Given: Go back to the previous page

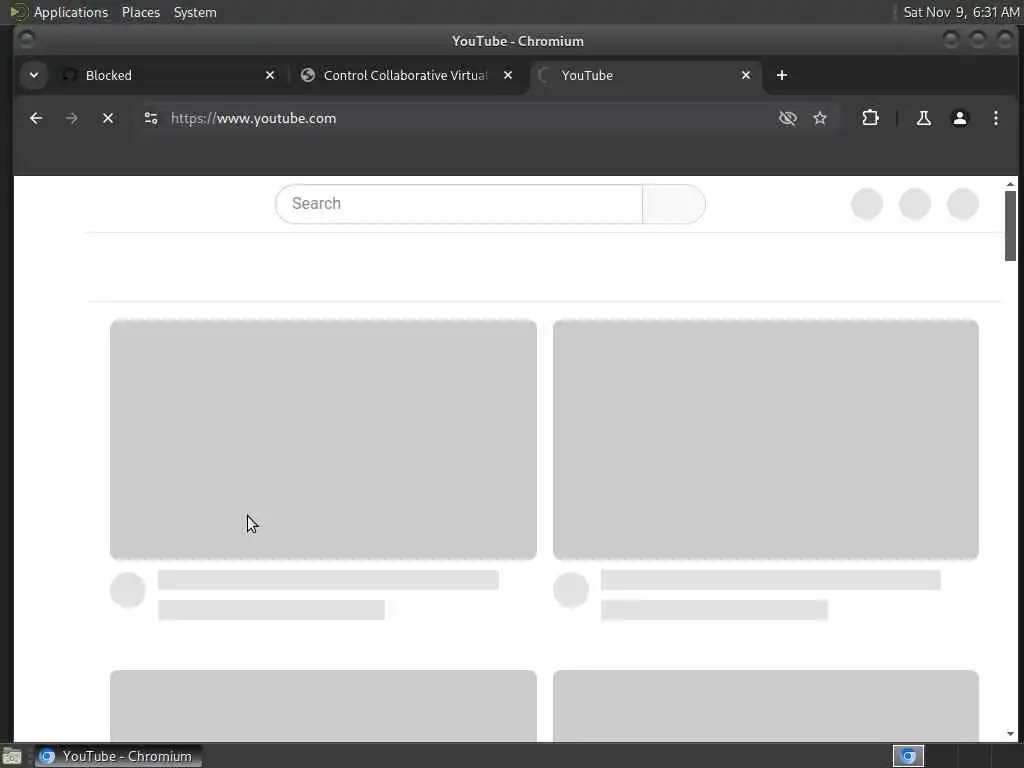Looking at the screenshot, I should pos(36,118).
